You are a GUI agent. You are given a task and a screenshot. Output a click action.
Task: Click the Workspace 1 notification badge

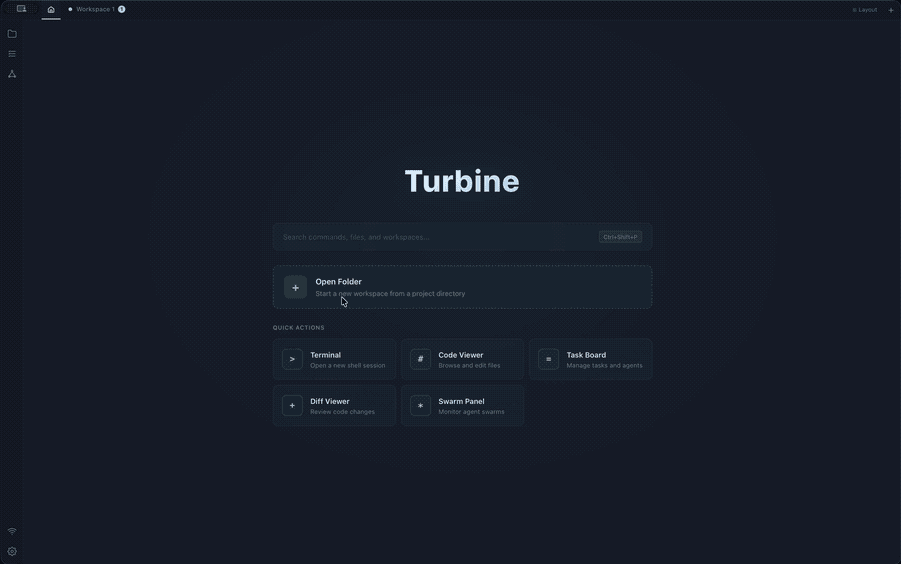[x=122, y=9]
